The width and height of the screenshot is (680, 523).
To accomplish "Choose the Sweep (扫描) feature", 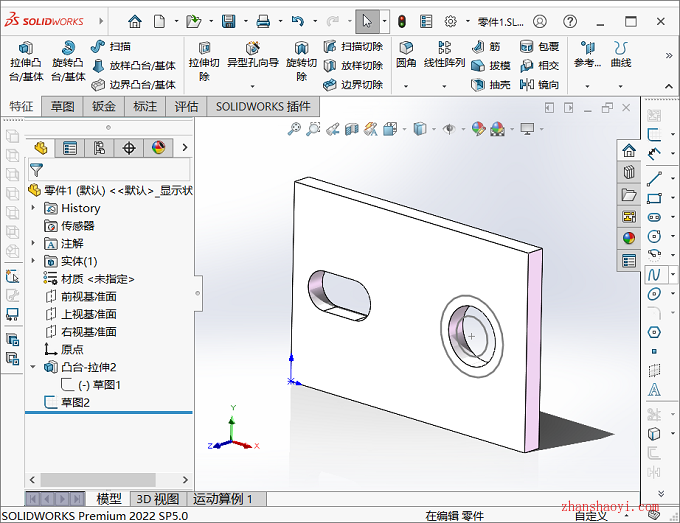I will point(111,46).
